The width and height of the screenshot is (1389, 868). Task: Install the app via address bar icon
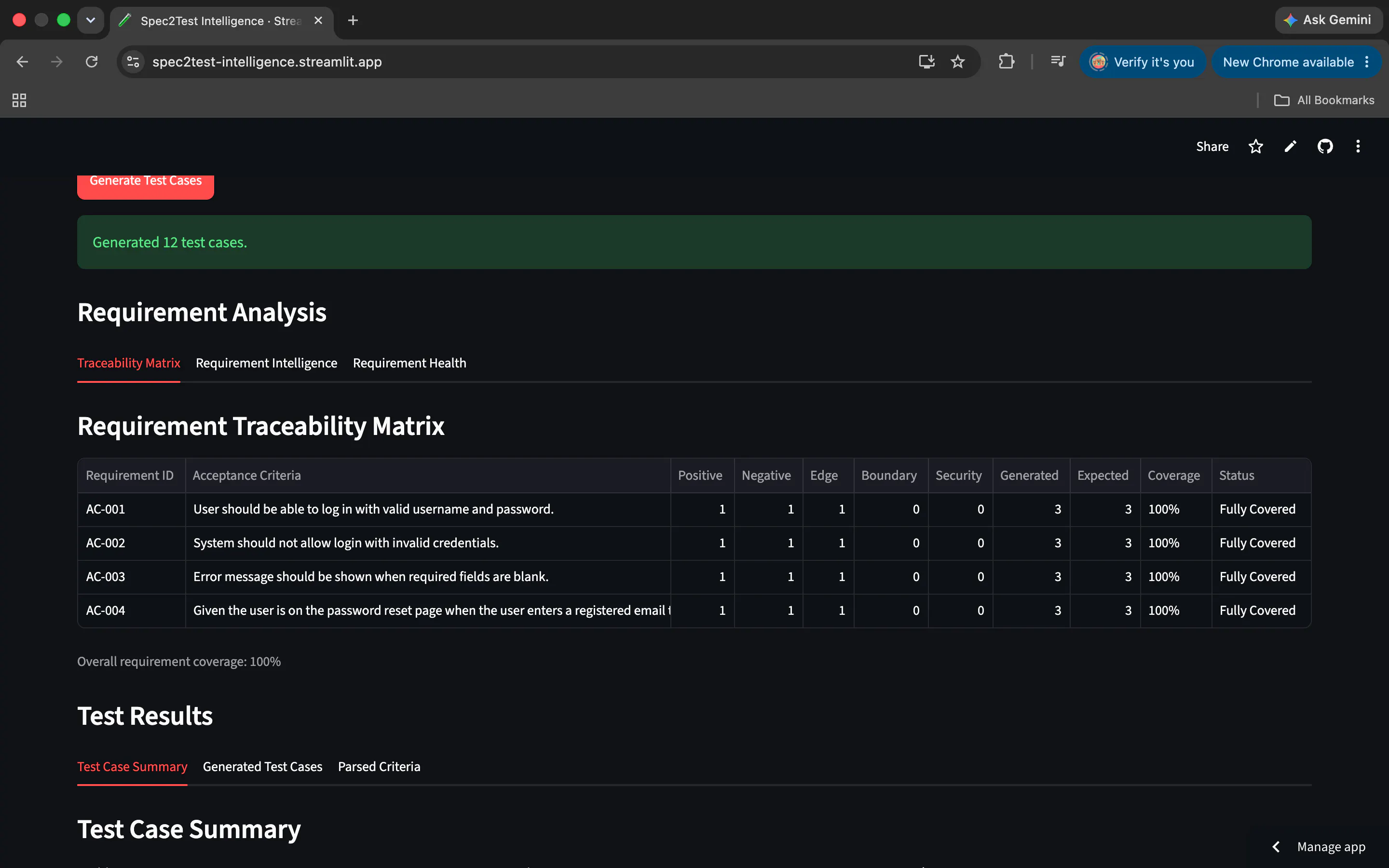click(926, 61)
